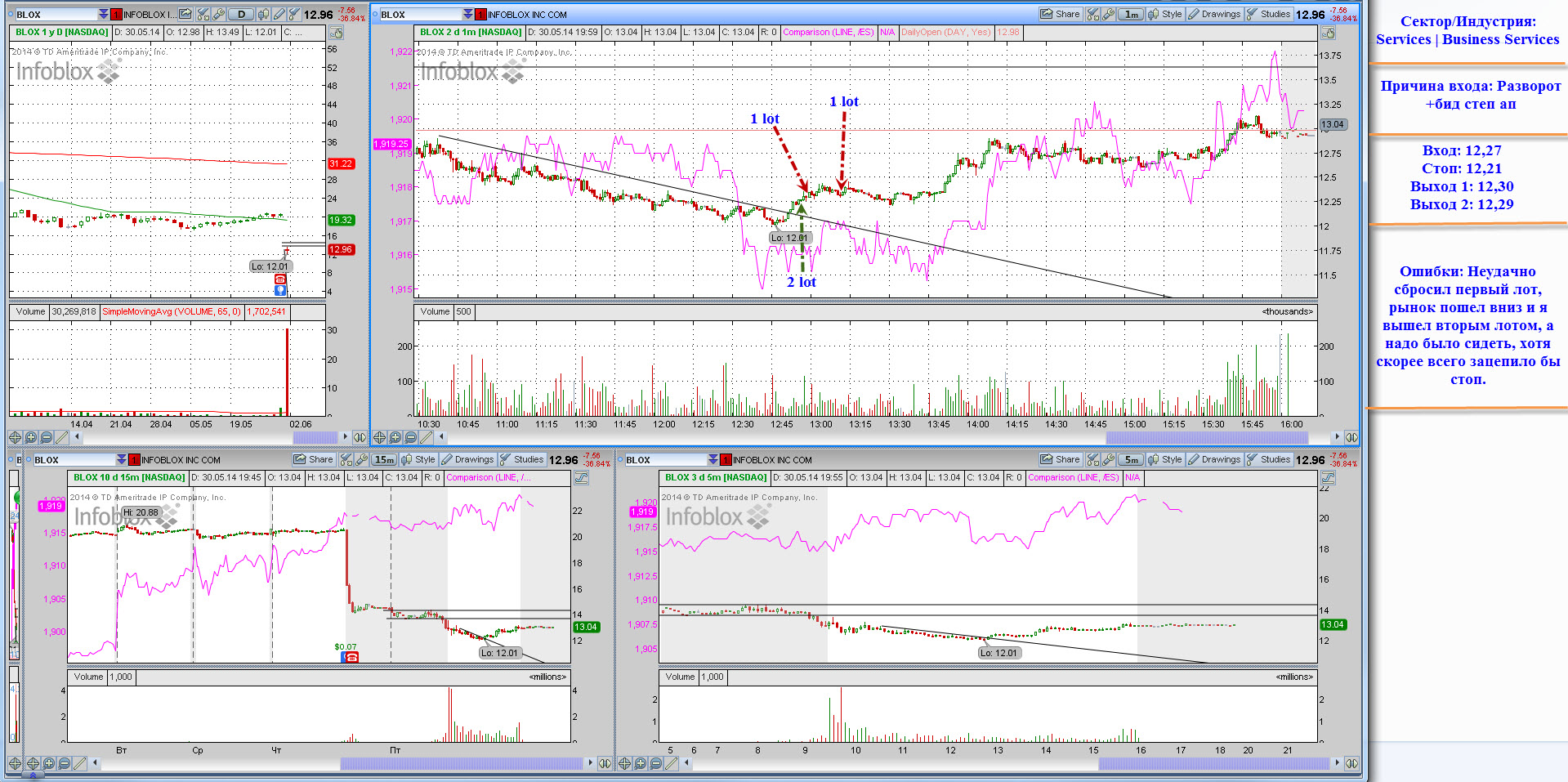1568x782 pixels.
Task: Zoom in on the 5m chart
Action: point(641,763)
